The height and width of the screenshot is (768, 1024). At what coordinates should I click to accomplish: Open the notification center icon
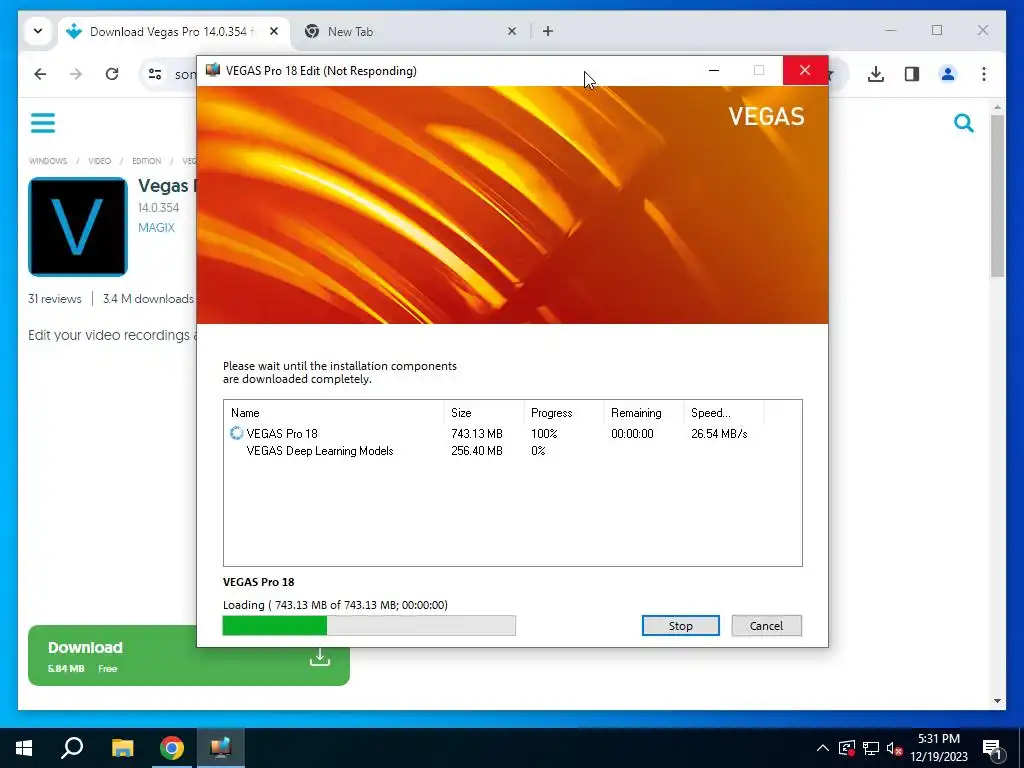[993, 749]
